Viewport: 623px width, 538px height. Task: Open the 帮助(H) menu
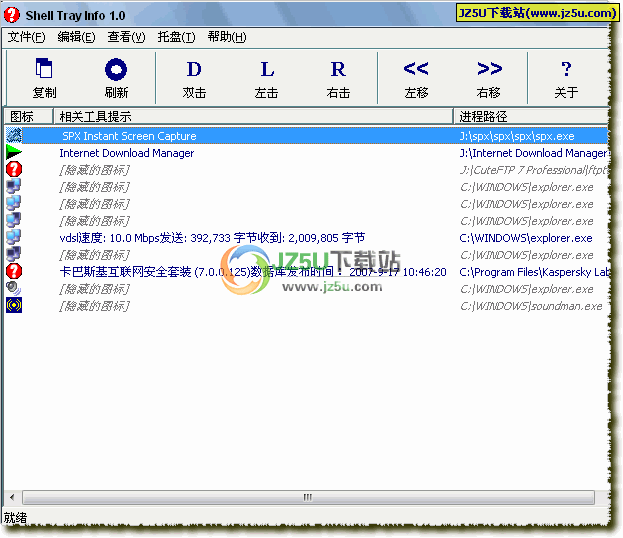pos(227,37)
